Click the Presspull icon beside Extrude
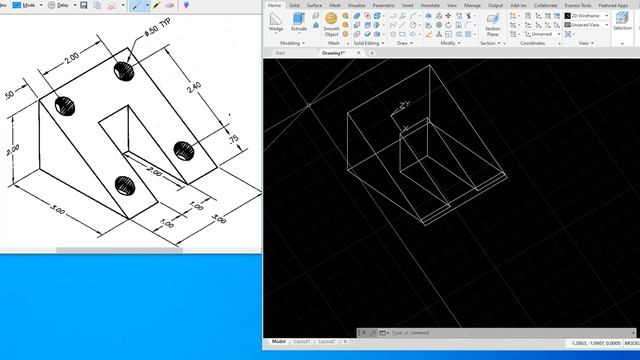 (316, 25)
